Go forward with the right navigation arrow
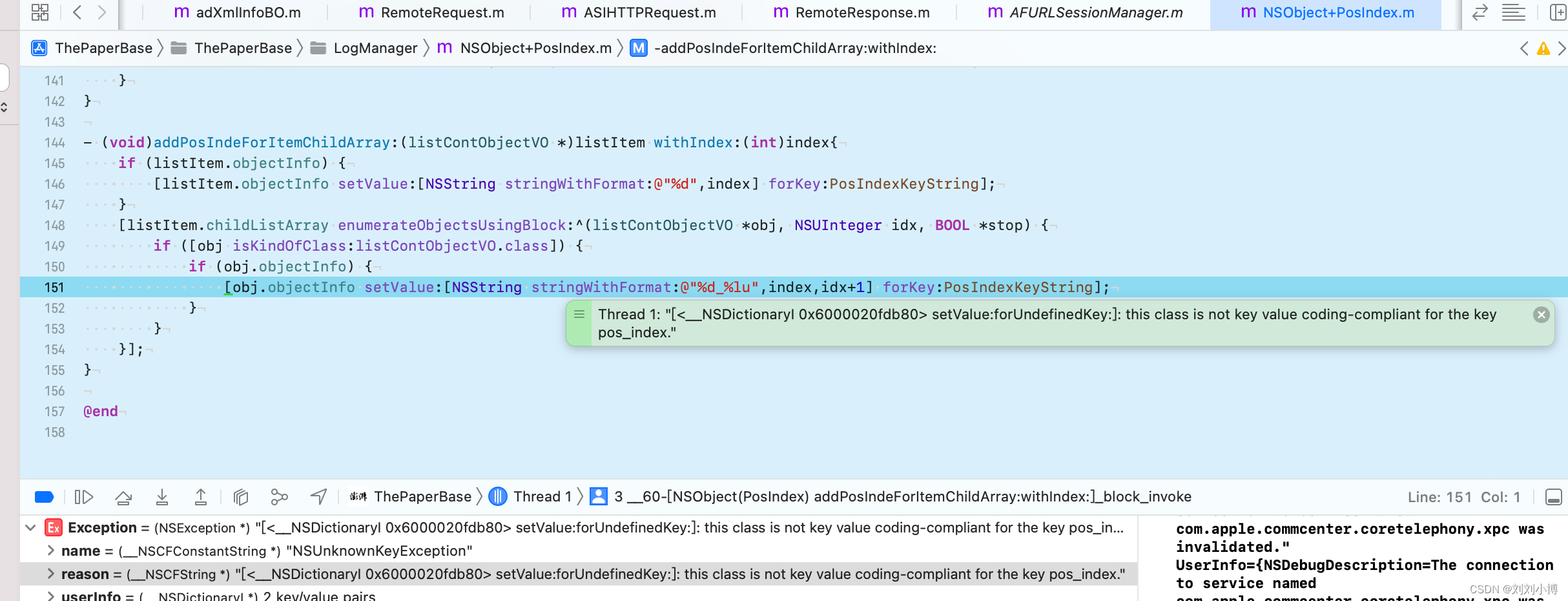 tap(101, 12)
